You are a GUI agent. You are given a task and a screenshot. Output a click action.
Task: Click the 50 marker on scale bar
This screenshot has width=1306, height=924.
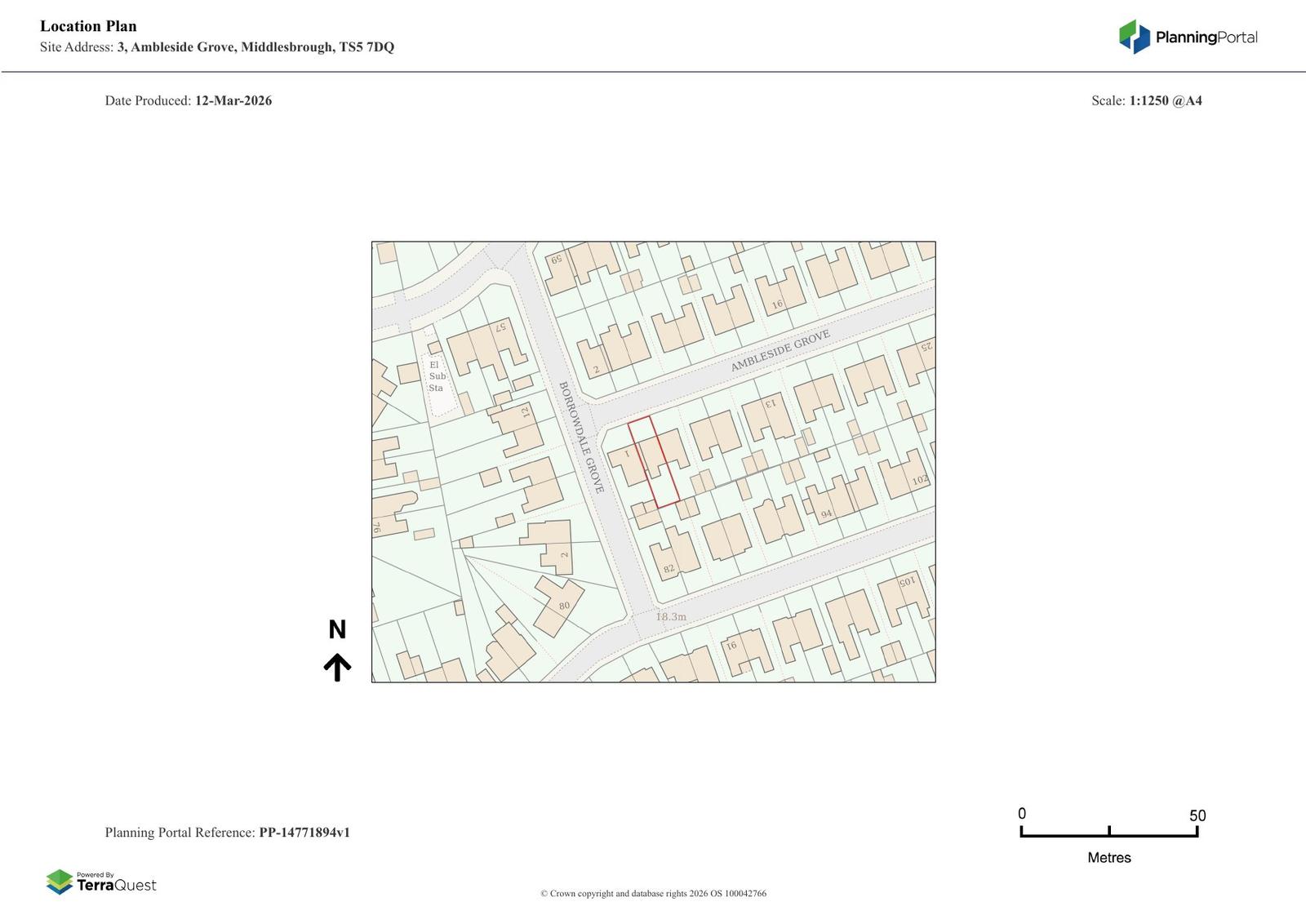(1197, 815)
